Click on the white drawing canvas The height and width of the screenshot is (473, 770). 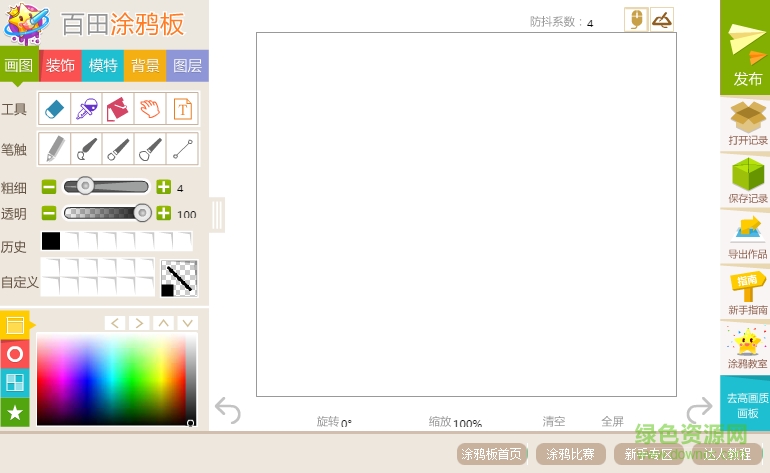click(466, 214)
